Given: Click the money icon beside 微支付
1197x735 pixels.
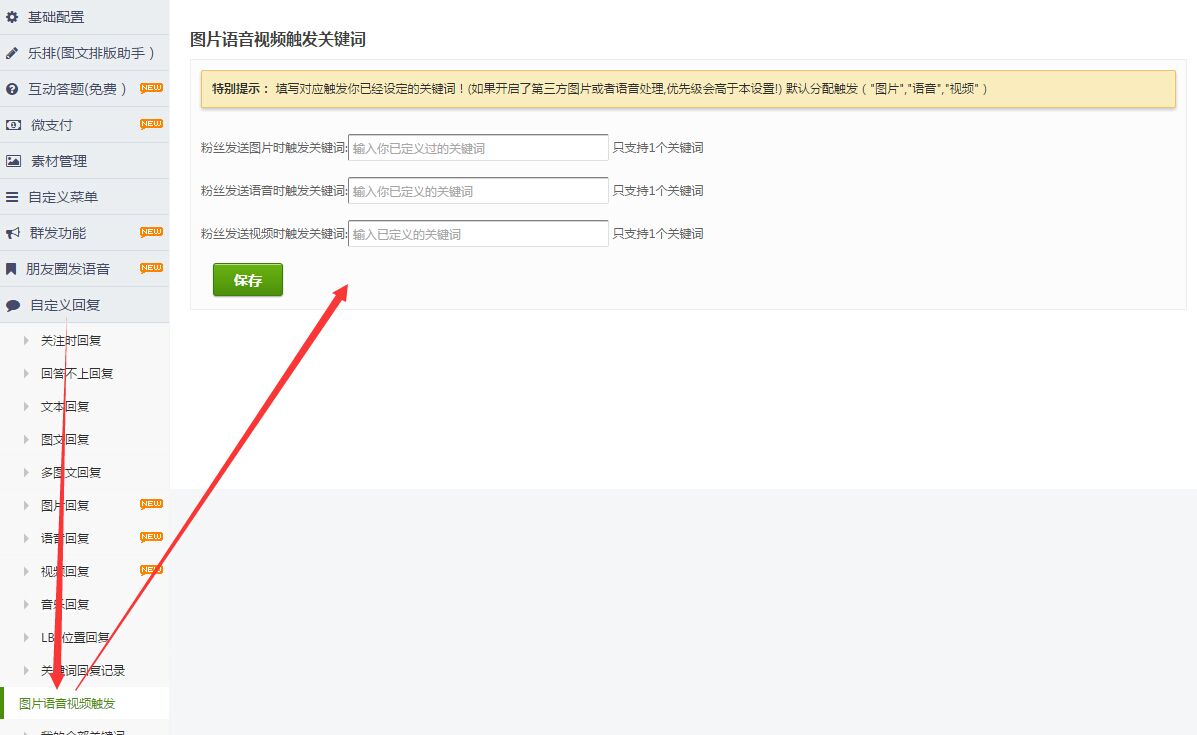Looking at the screenshot, I should coord(13,125).
